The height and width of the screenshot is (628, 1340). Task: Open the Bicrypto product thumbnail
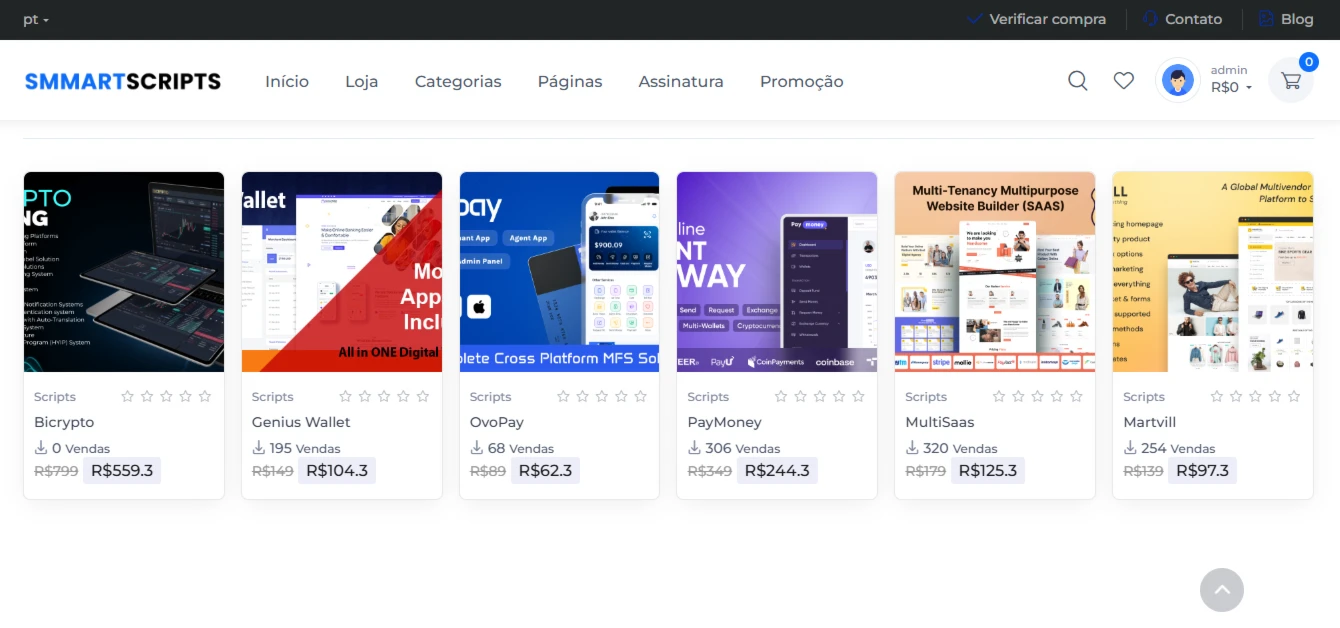point(124,272)
